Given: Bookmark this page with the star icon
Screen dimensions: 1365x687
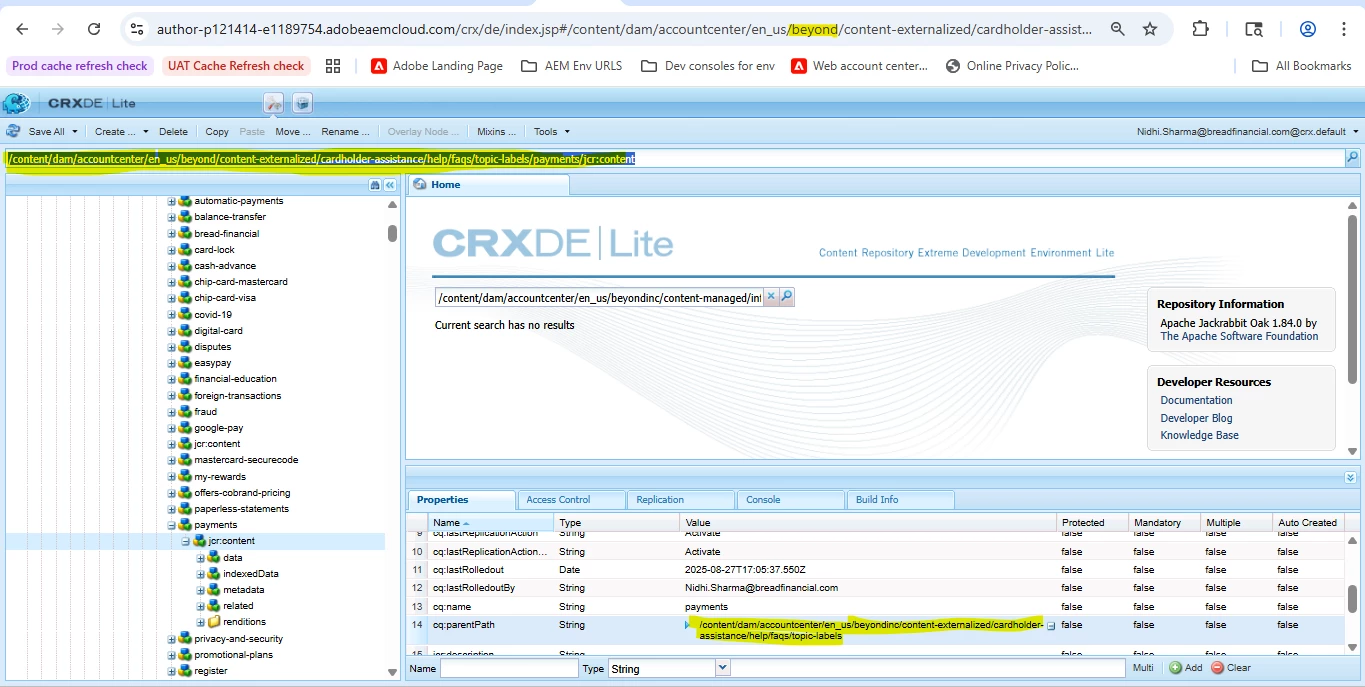Looking at the screenshot, I should pos(1150,29).
